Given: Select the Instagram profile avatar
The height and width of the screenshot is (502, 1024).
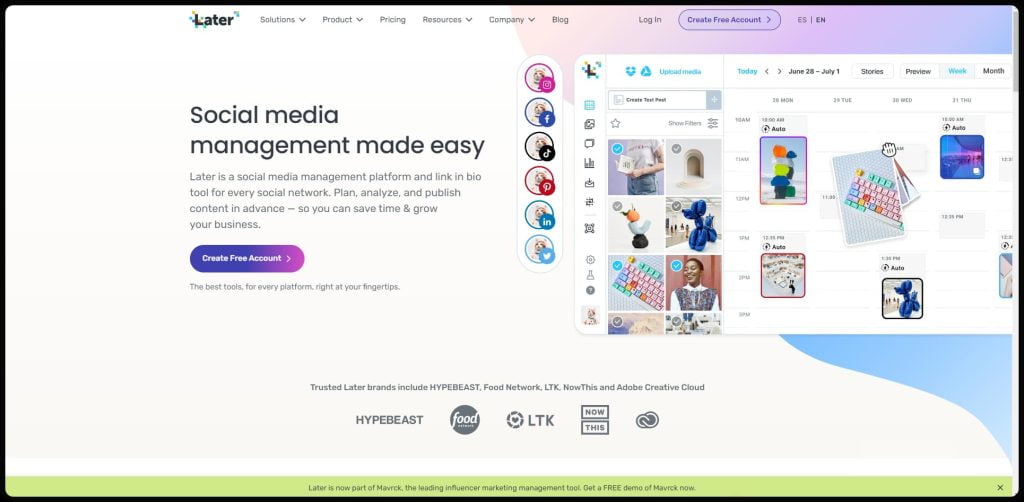Looking at the screenshot, I should [539, 78].
